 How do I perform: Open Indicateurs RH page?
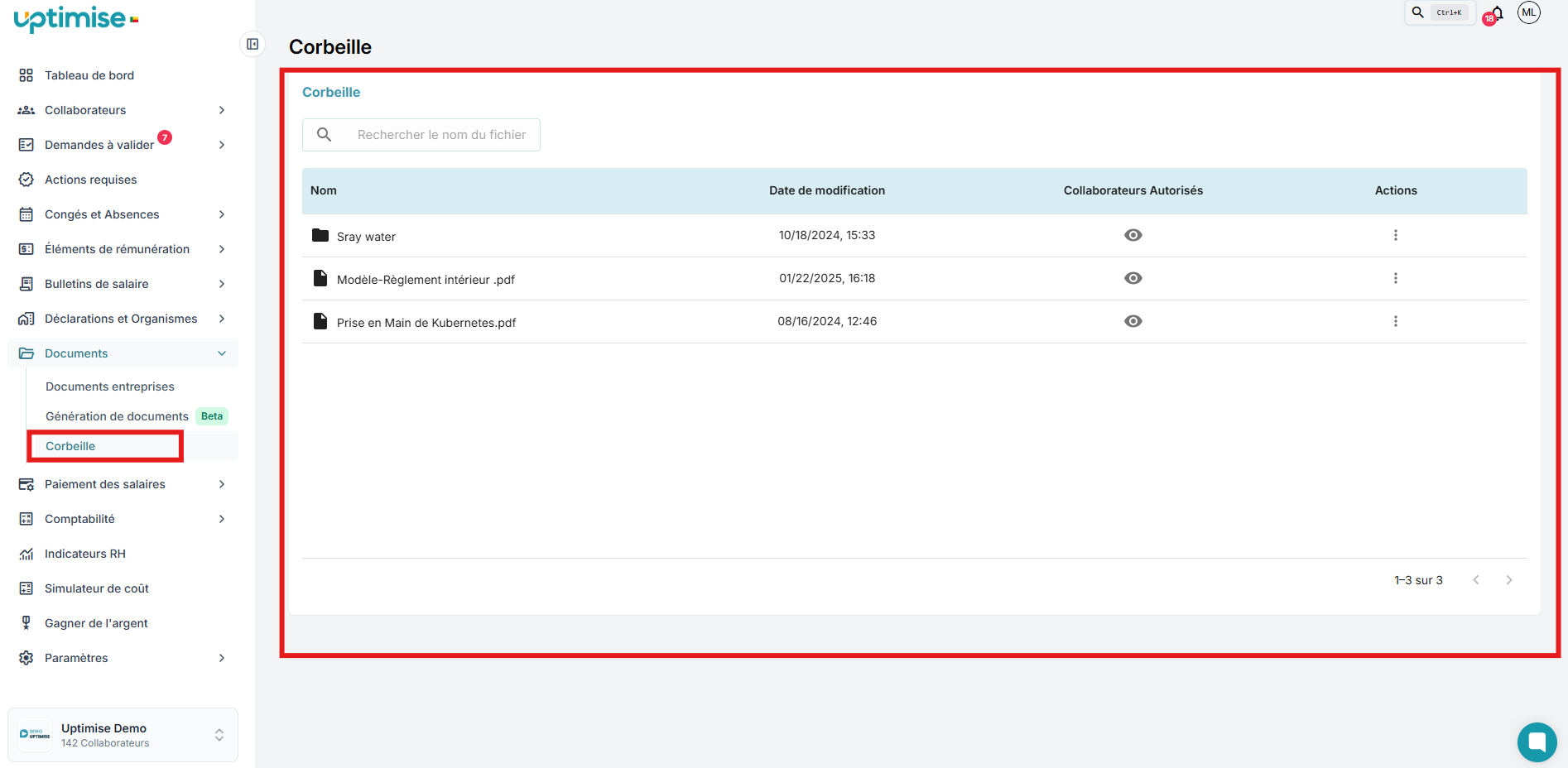[x=85, y=554]
